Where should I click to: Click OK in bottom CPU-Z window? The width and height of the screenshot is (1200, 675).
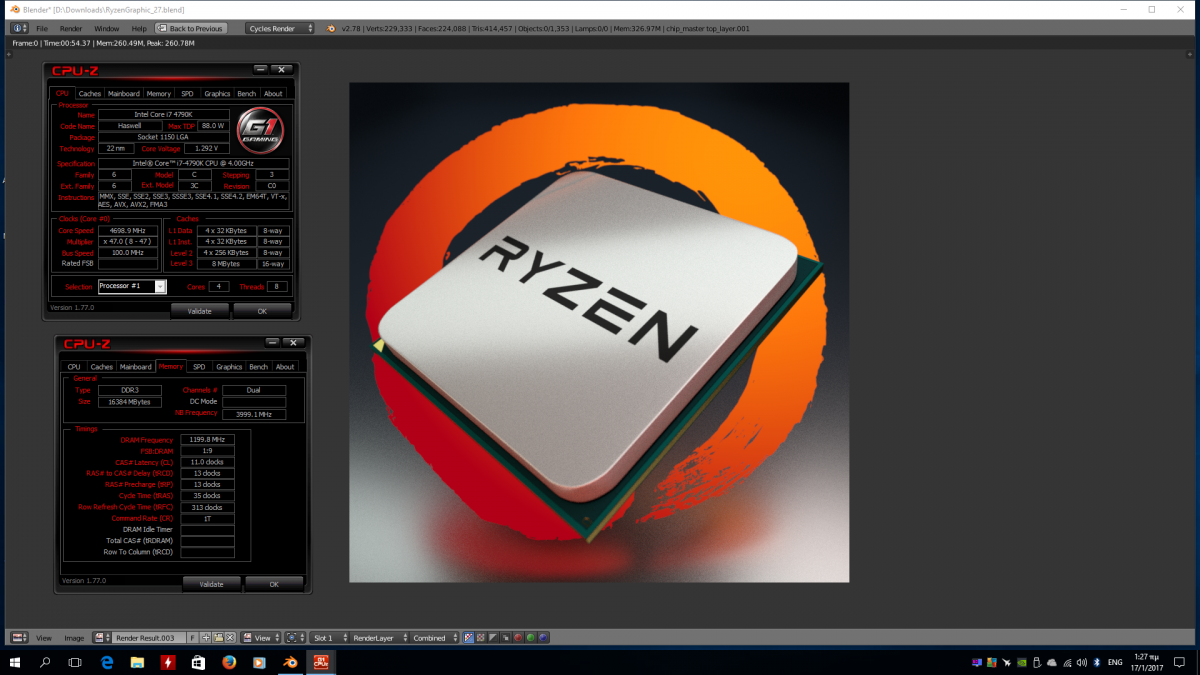tap(274, 584)
